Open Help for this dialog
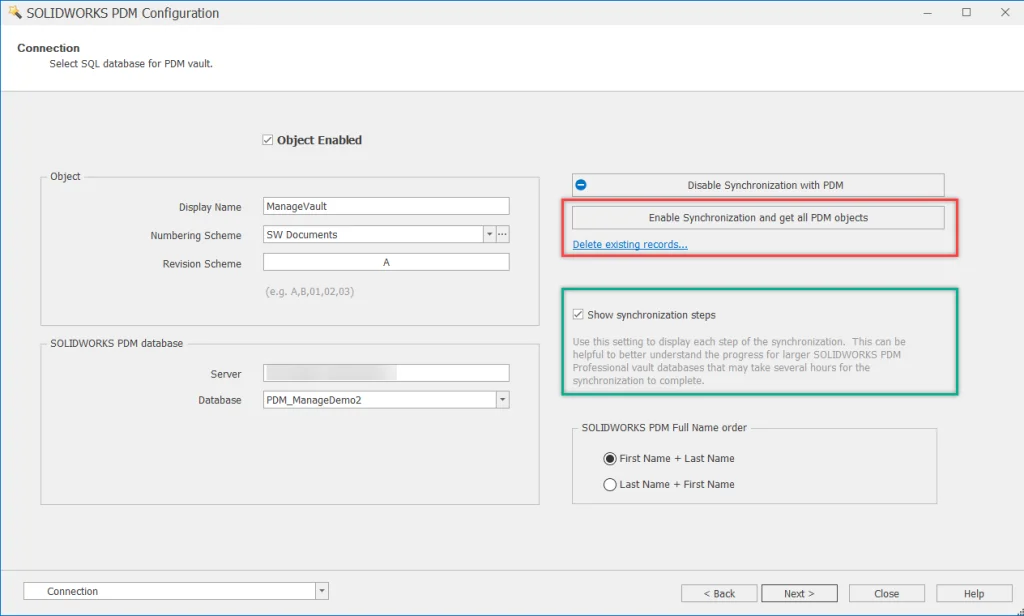This screenshot has height=616, width=1024. pos(973,593)
